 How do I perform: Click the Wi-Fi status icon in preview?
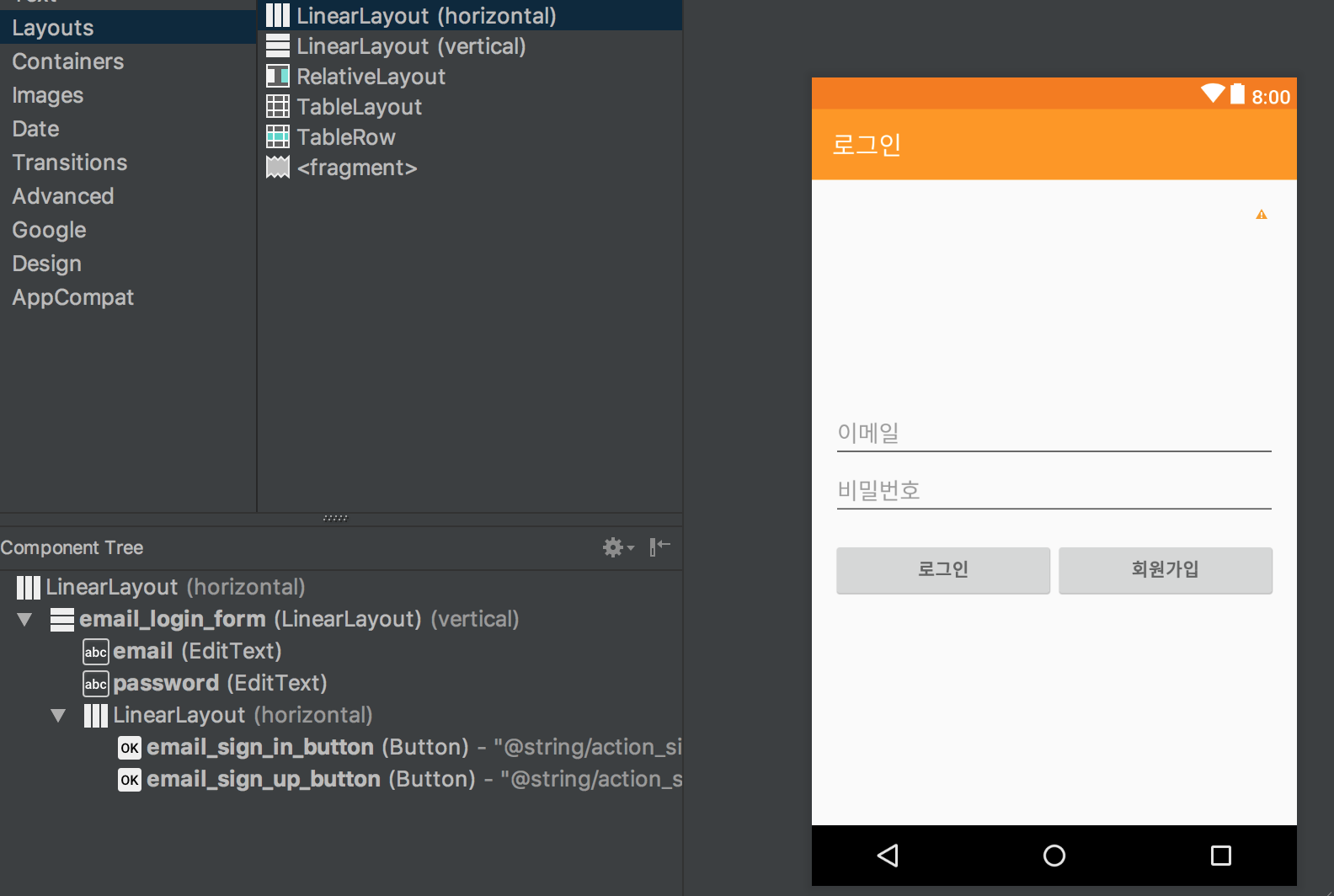[x=1214, y=93]
